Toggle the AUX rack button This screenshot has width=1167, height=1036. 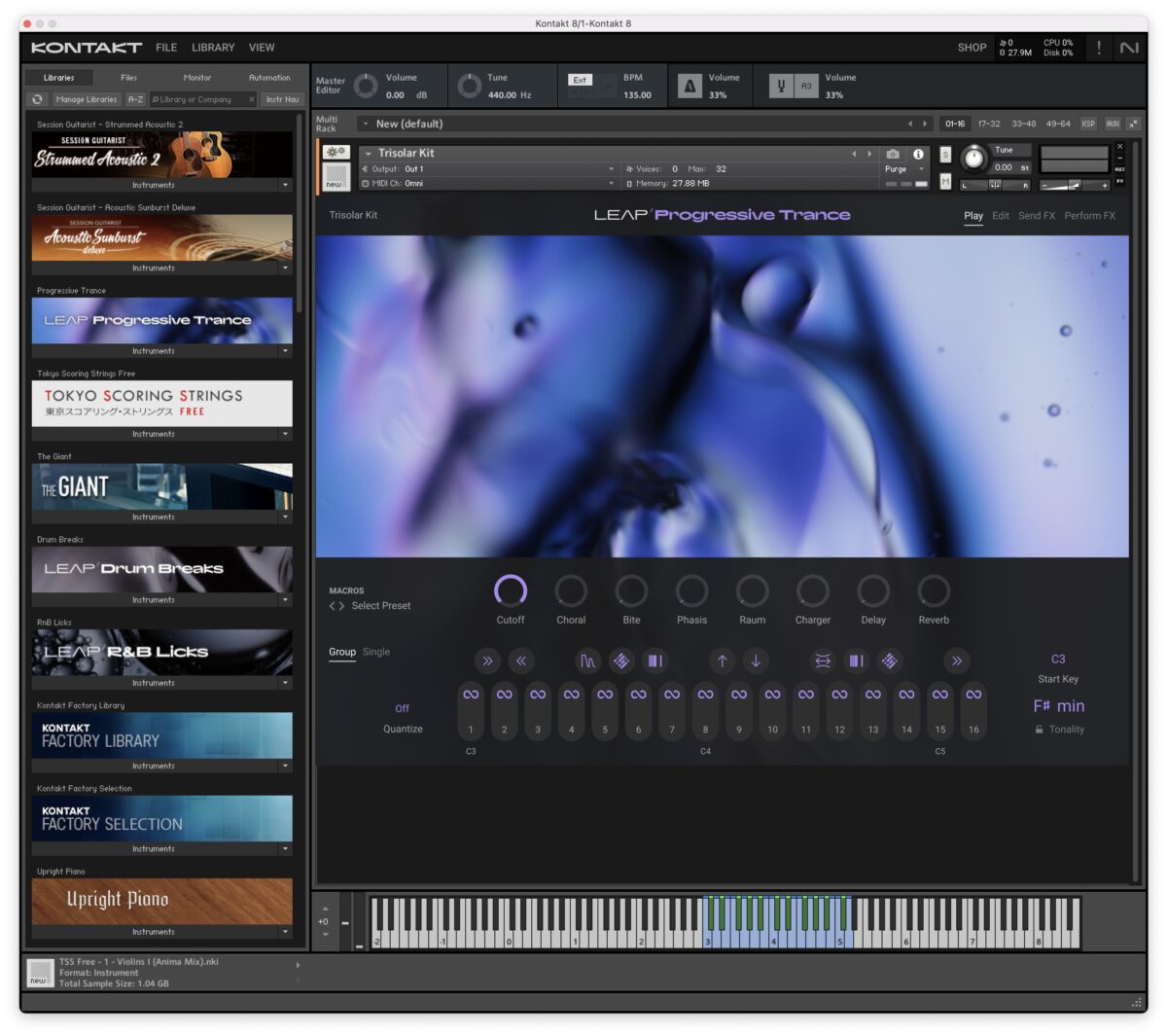coord(1113,124)
